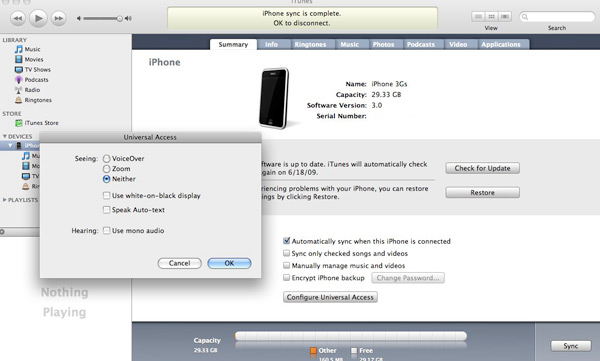The width and height of the screenshot is (600, 361).
Task: Click the iPhone device picture
Action: 274,98
